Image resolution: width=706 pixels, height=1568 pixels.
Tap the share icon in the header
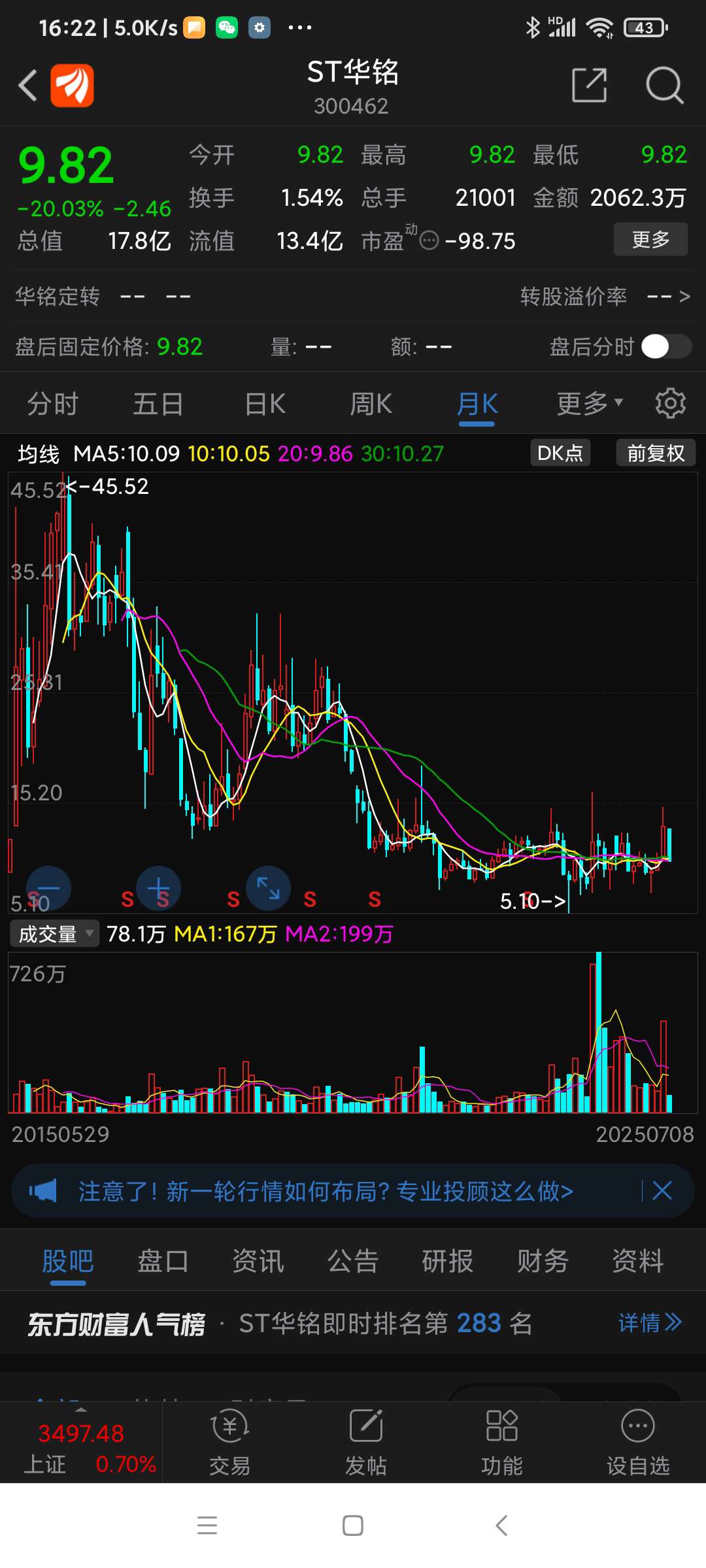click(590, 85)
